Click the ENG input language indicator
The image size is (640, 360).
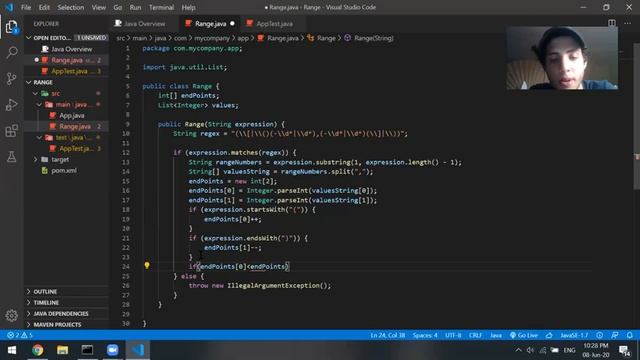pyautogui.click(x=569, y=350)
